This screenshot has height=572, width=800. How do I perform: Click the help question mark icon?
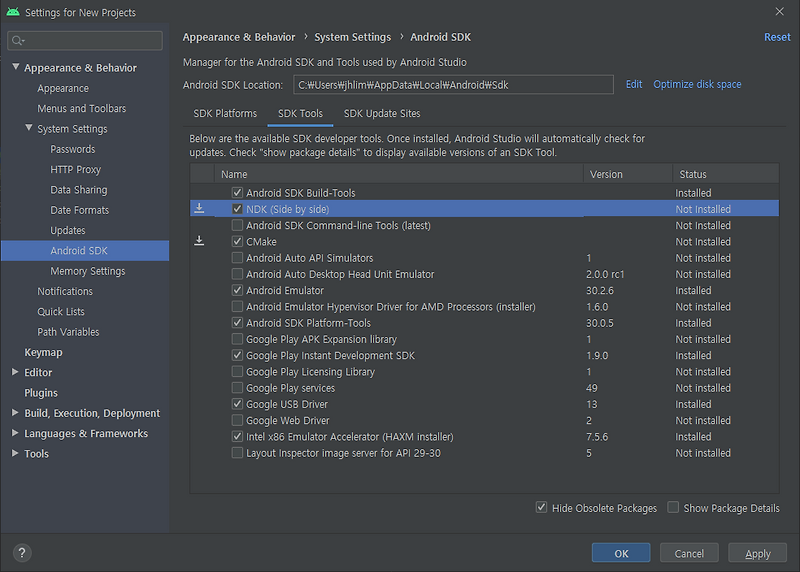pos(22,553)
